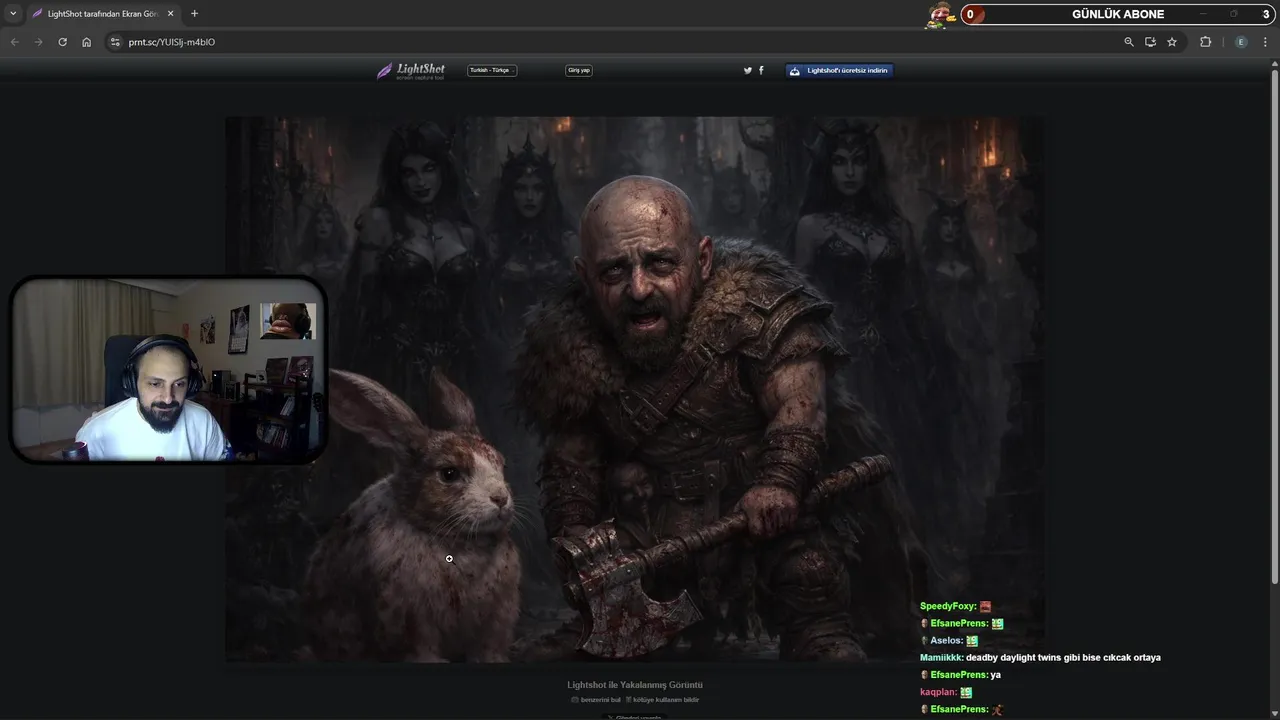Open the browser profile avatar
Viewport: 1280px width, 720px height.
[1241, 42]
